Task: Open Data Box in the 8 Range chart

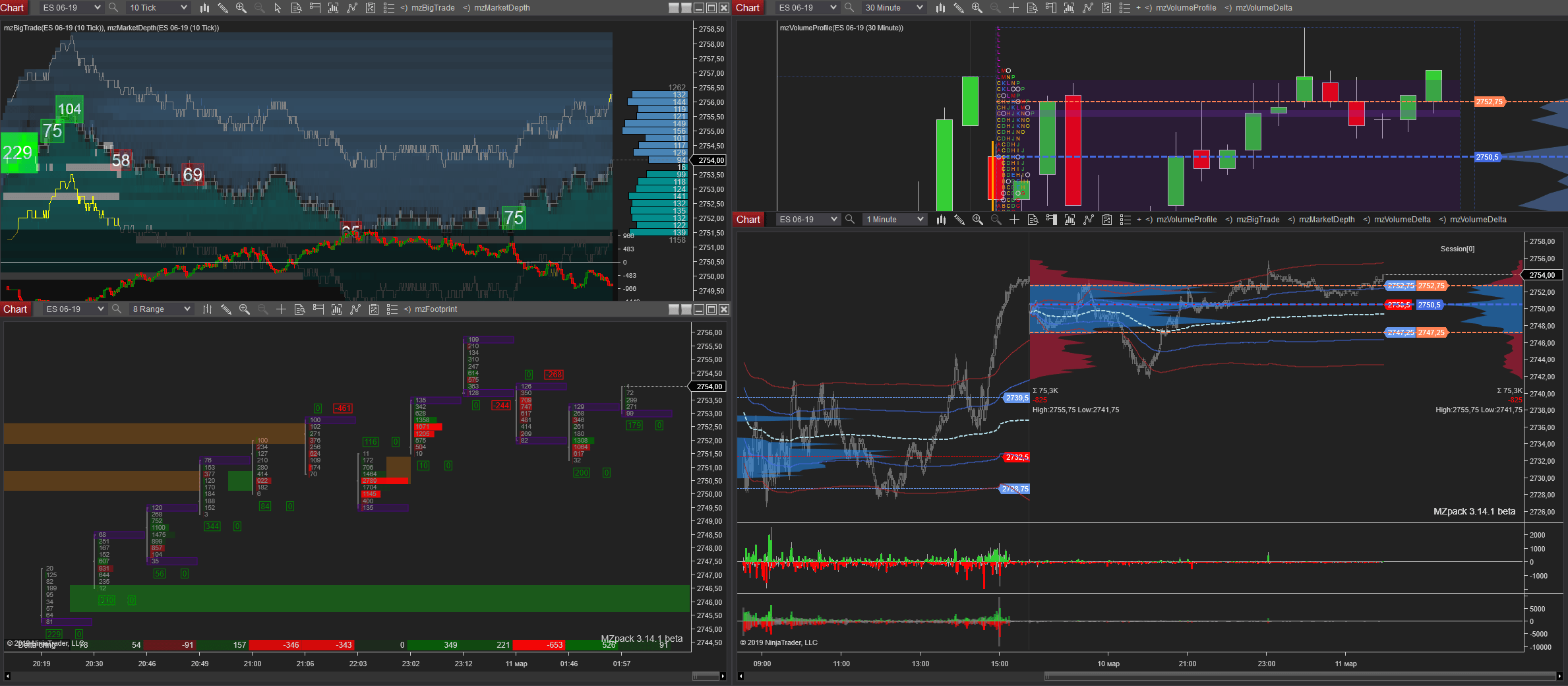Action: (x=299, y=309)
